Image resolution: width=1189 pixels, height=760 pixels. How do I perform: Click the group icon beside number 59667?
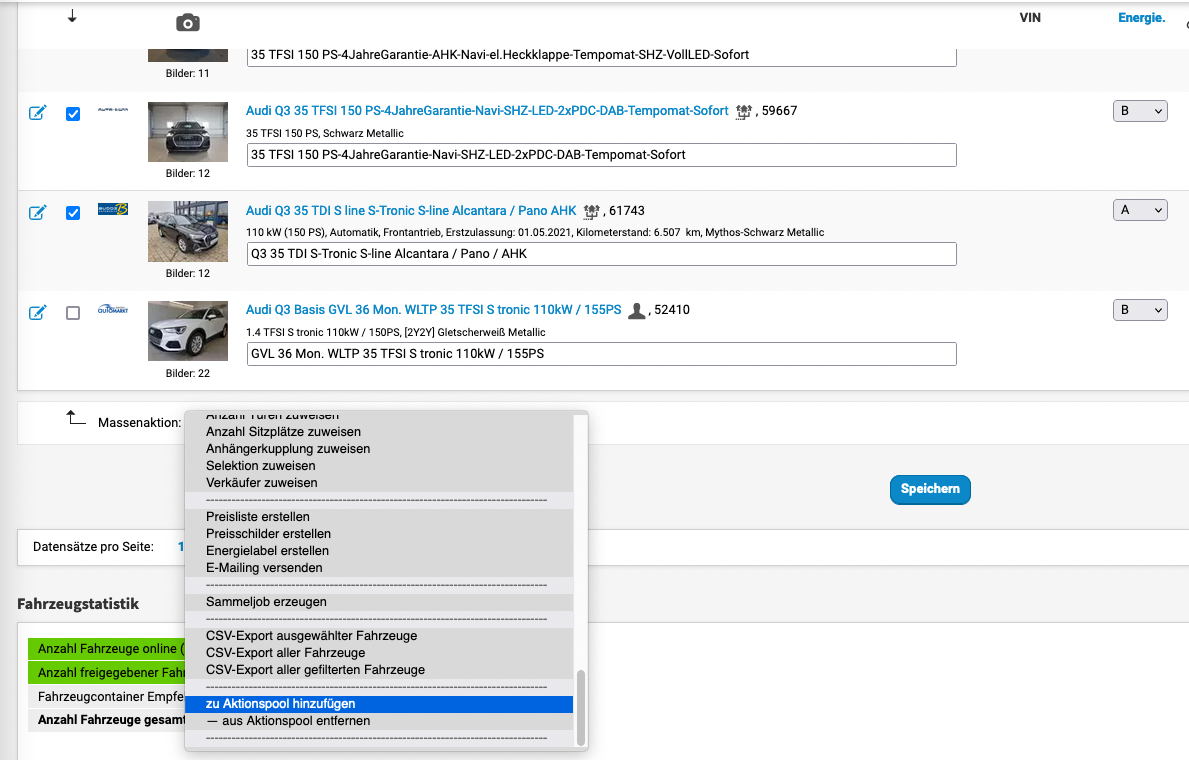(743, 112)
